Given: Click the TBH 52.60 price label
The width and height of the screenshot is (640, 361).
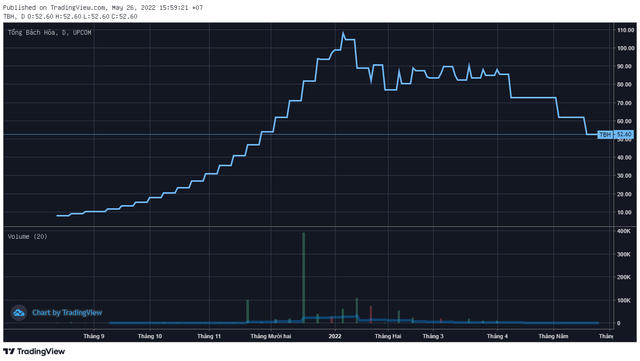Looking at the screenshot, I should click(616, 134).
